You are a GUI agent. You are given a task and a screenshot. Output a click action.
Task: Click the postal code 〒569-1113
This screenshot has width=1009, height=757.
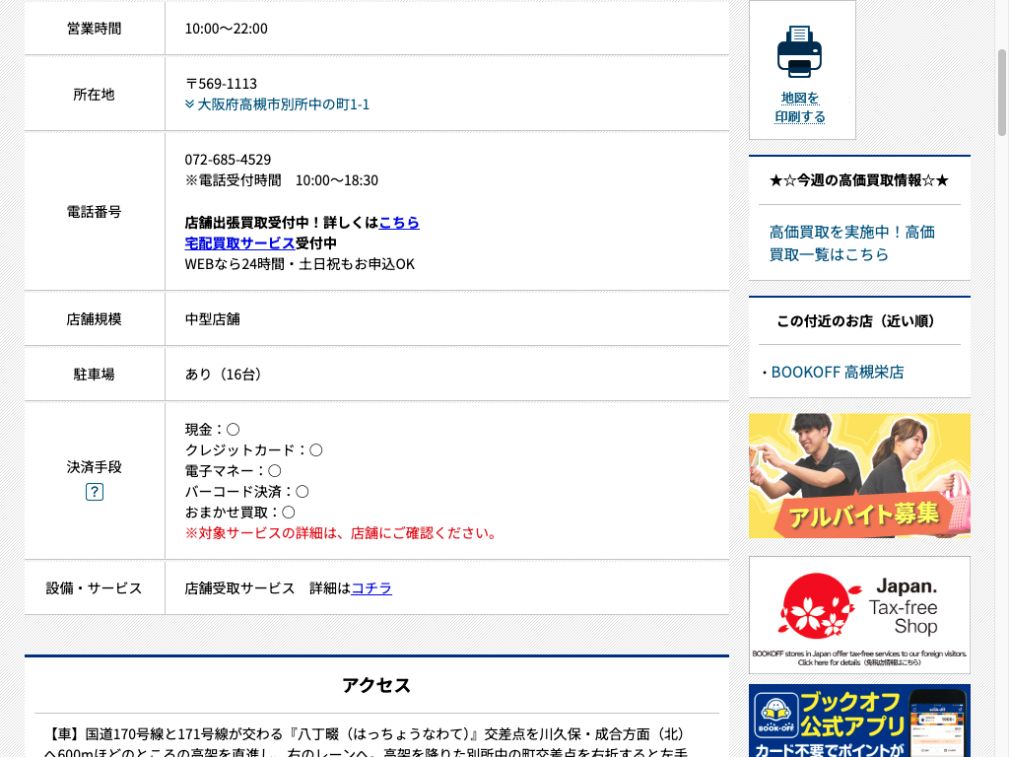[x=221, y=84]
